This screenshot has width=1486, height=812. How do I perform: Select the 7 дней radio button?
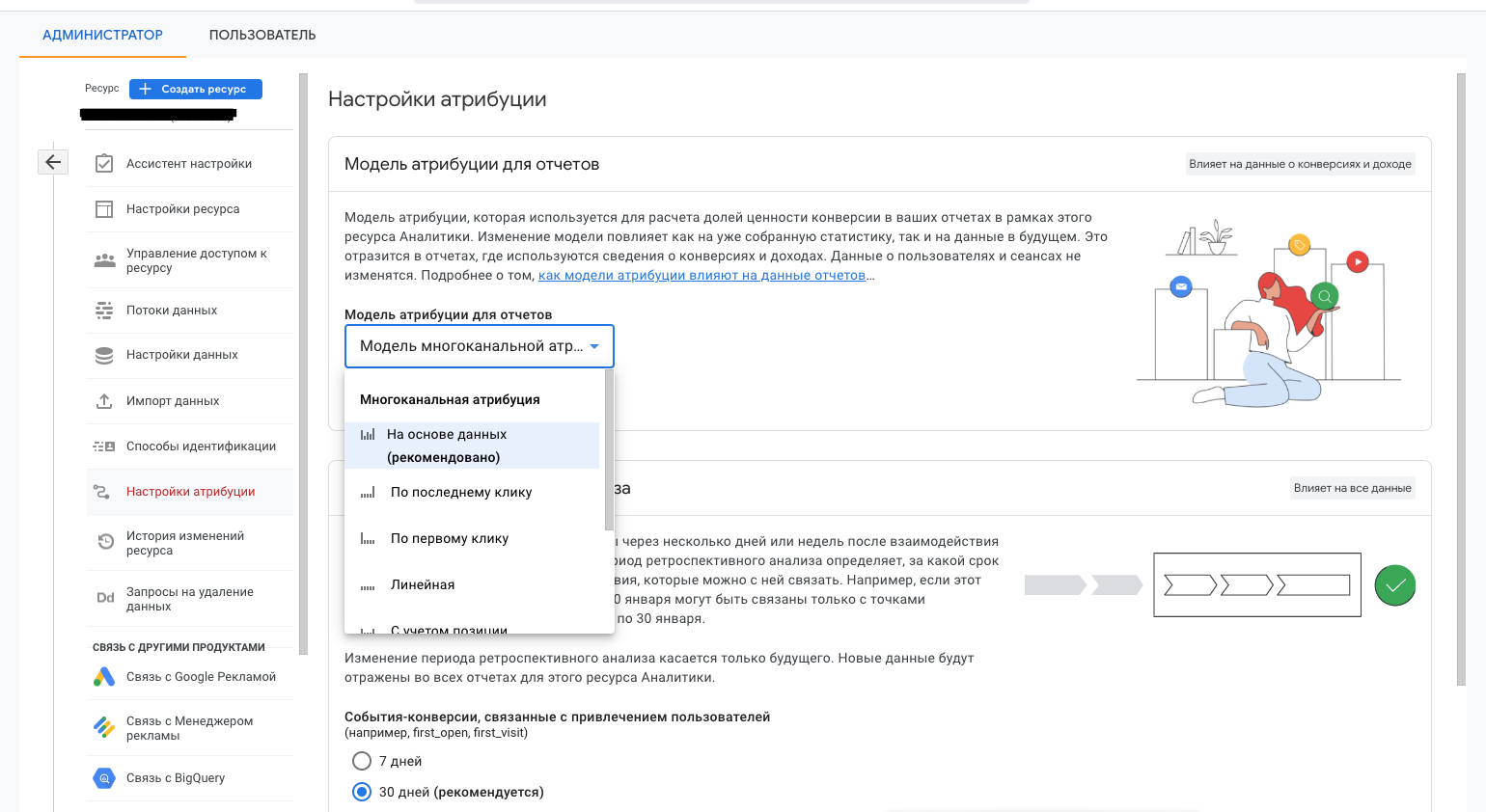click(x=362, y=761)
